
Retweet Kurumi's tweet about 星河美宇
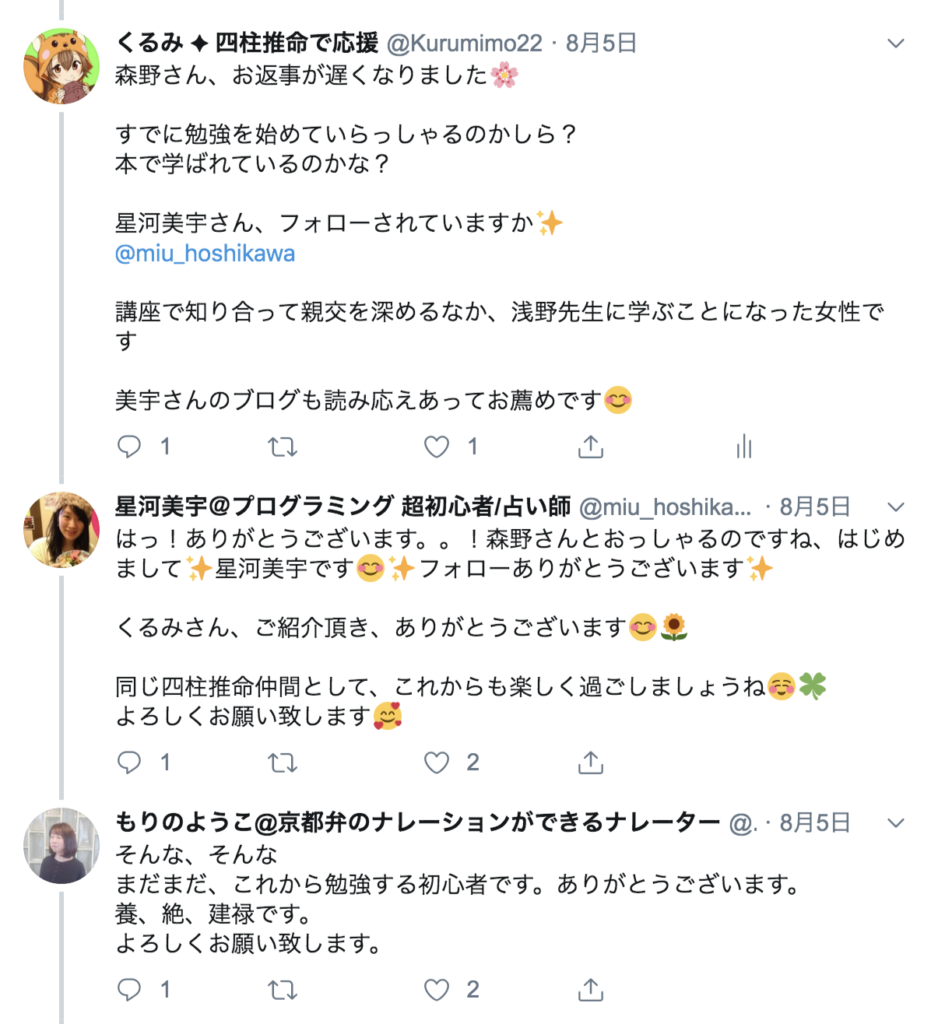click(x=284, y=447)
